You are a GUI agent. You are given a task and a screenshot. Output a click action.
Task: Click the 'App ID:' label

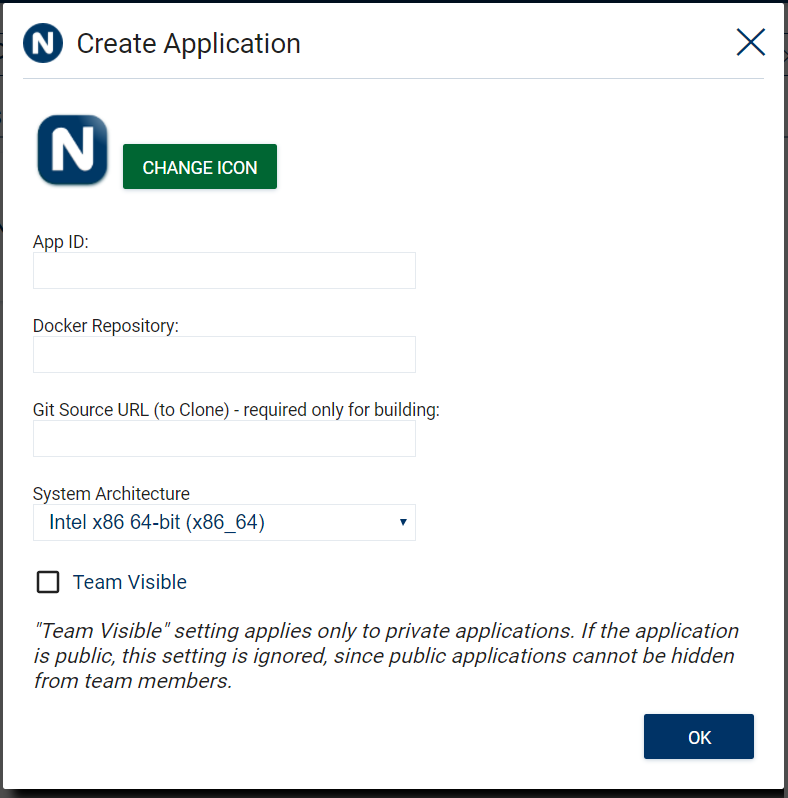pos(61,242)
